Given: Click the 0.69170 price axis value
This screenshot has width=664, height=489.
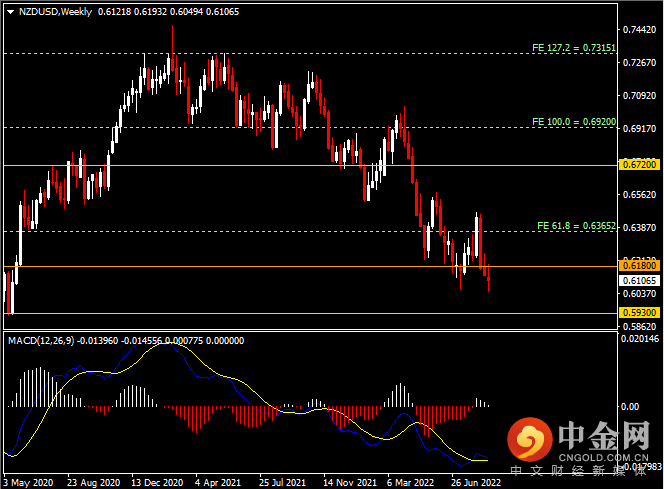Looking at the screenshot, I should coord(639,129).
